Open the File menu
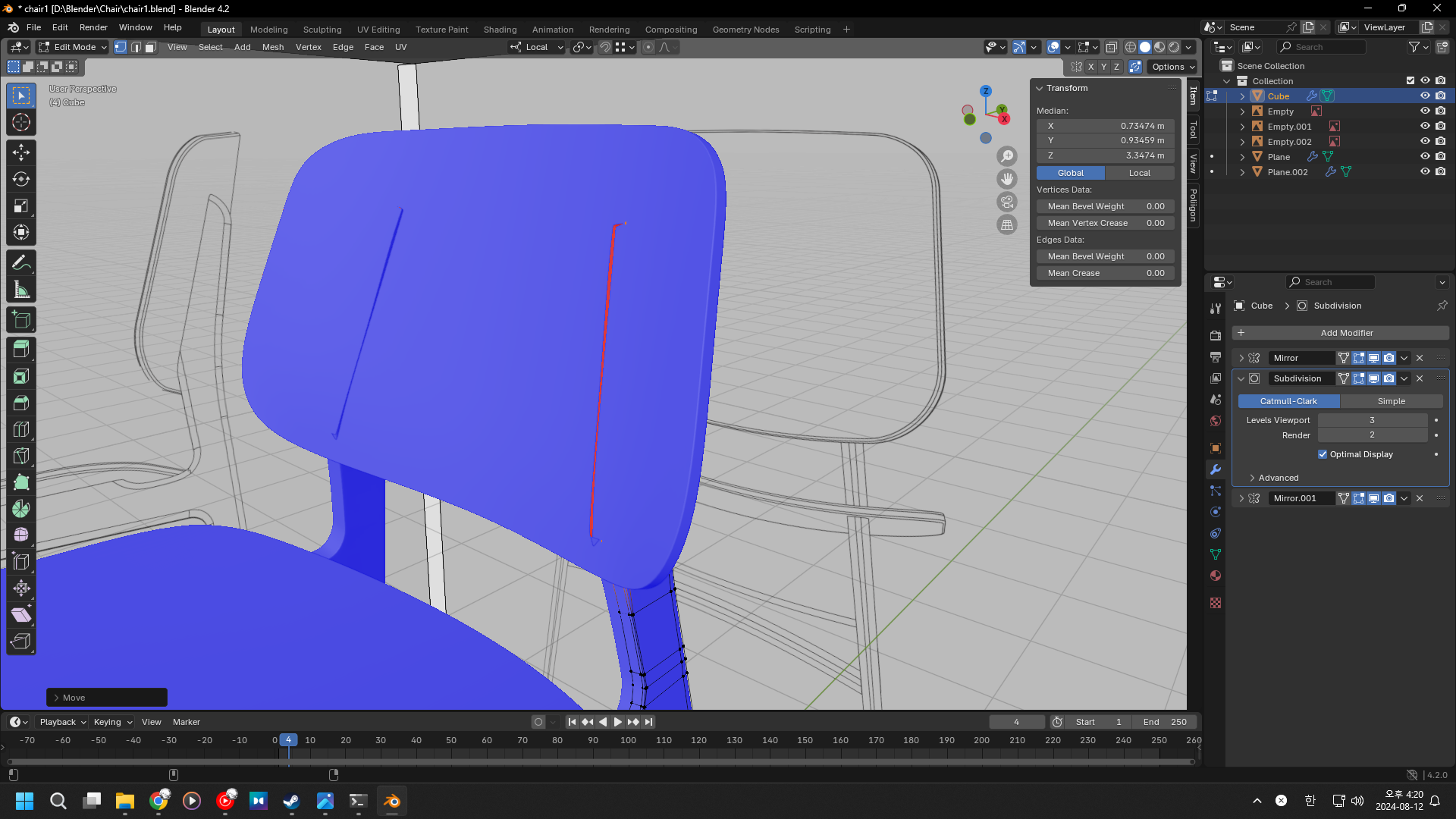Viewport: 1456px width, 819px height. tap(34, 27)
